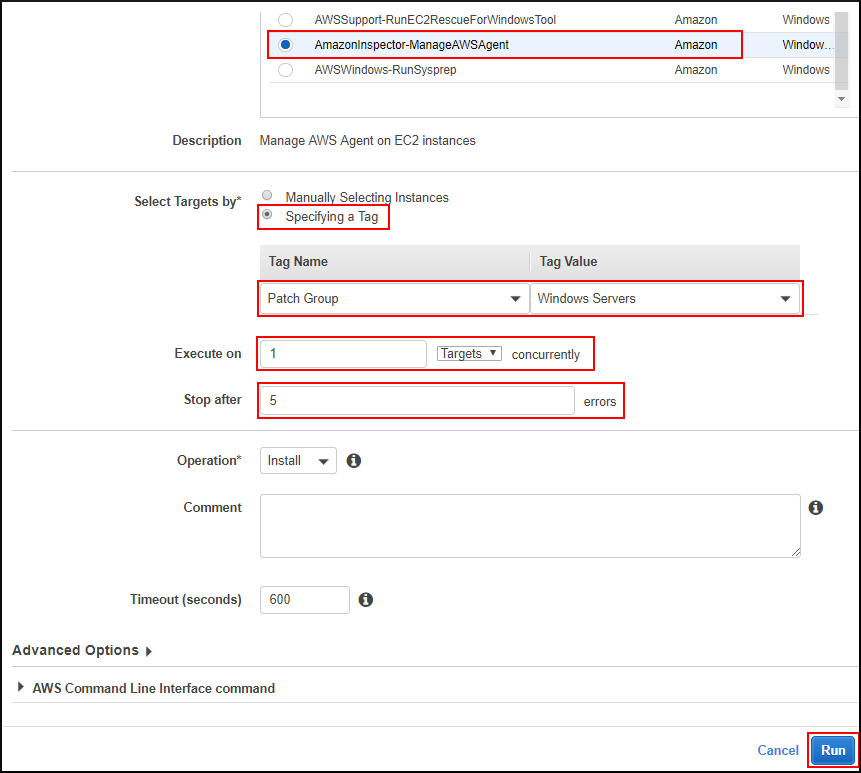The width and height of the screenshot is (861, 773).
Task: Click the Cancel link
Action: [x=777, y=750]
